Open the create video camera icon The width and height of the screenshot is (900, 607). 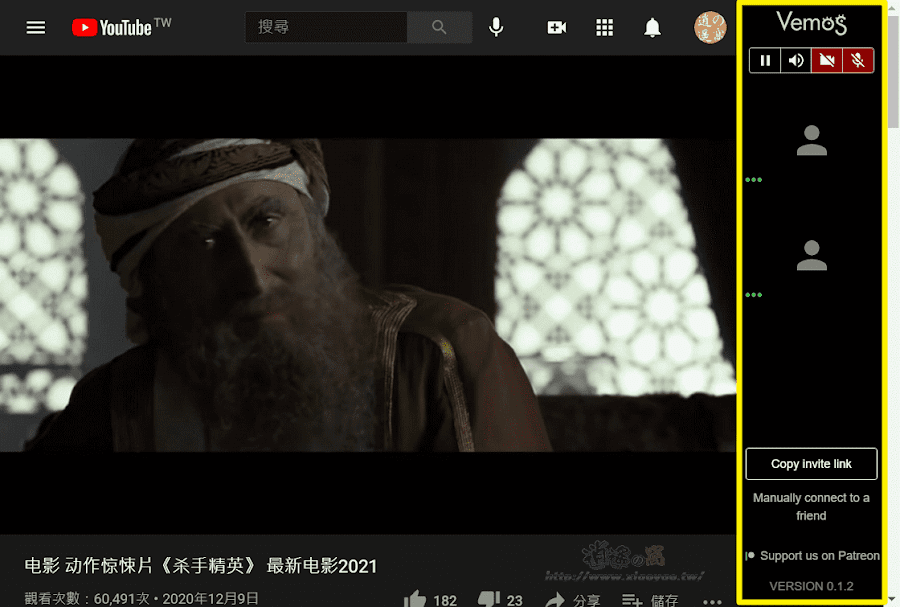(556, 27)
